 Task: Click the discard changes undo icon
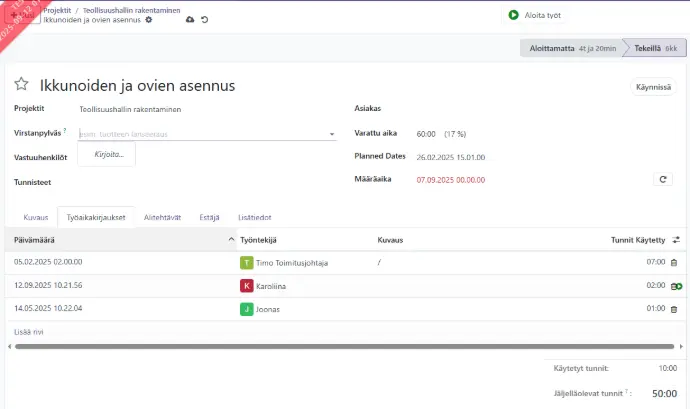coord(205,20)
